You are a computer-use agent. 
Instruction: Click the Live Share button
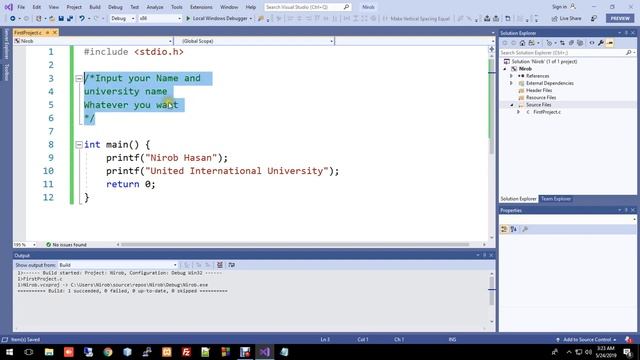coord(566,18)
